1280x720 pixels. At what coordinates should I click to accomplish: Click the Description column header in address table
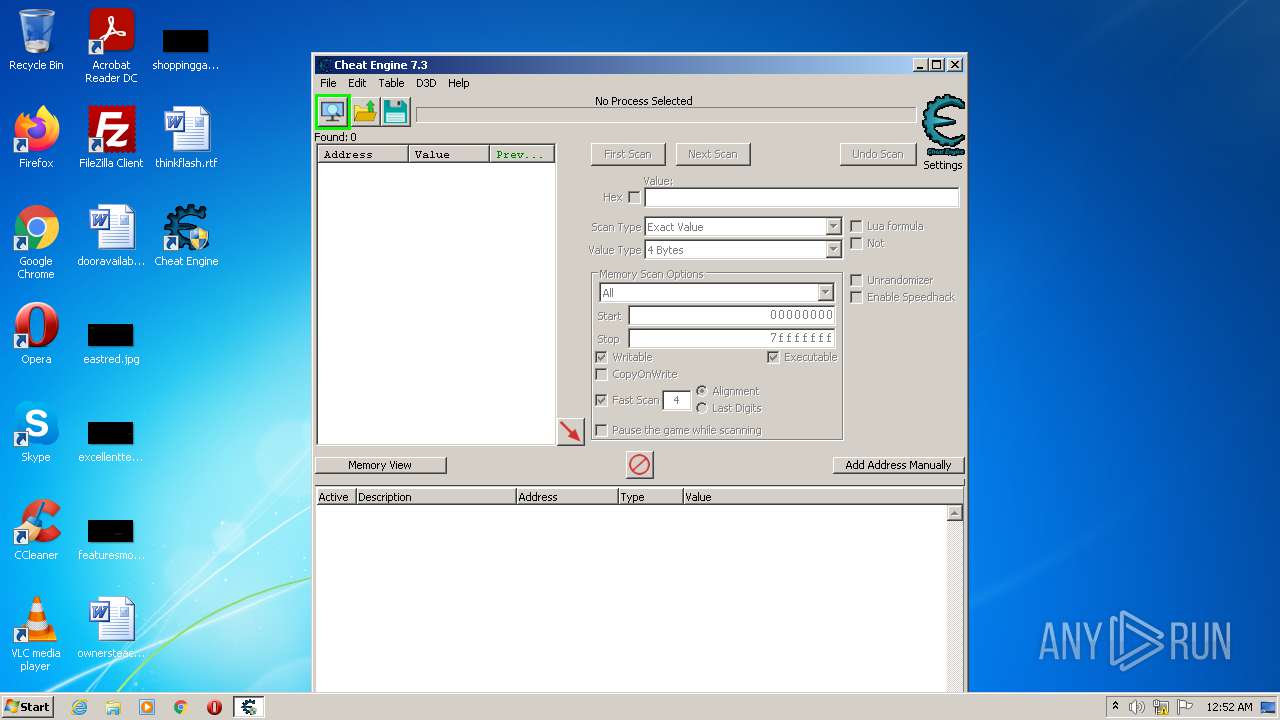435,497
